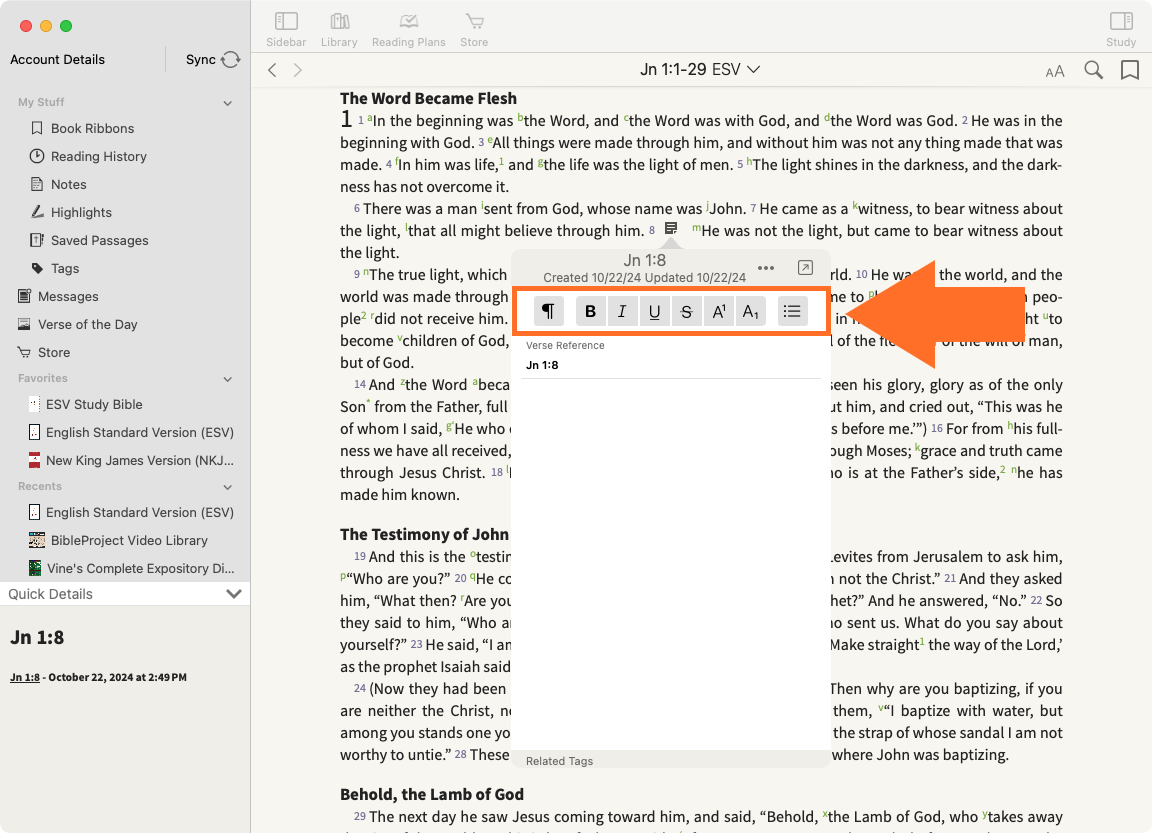Toggle subscript formatting in note

(x=751, y=311)
